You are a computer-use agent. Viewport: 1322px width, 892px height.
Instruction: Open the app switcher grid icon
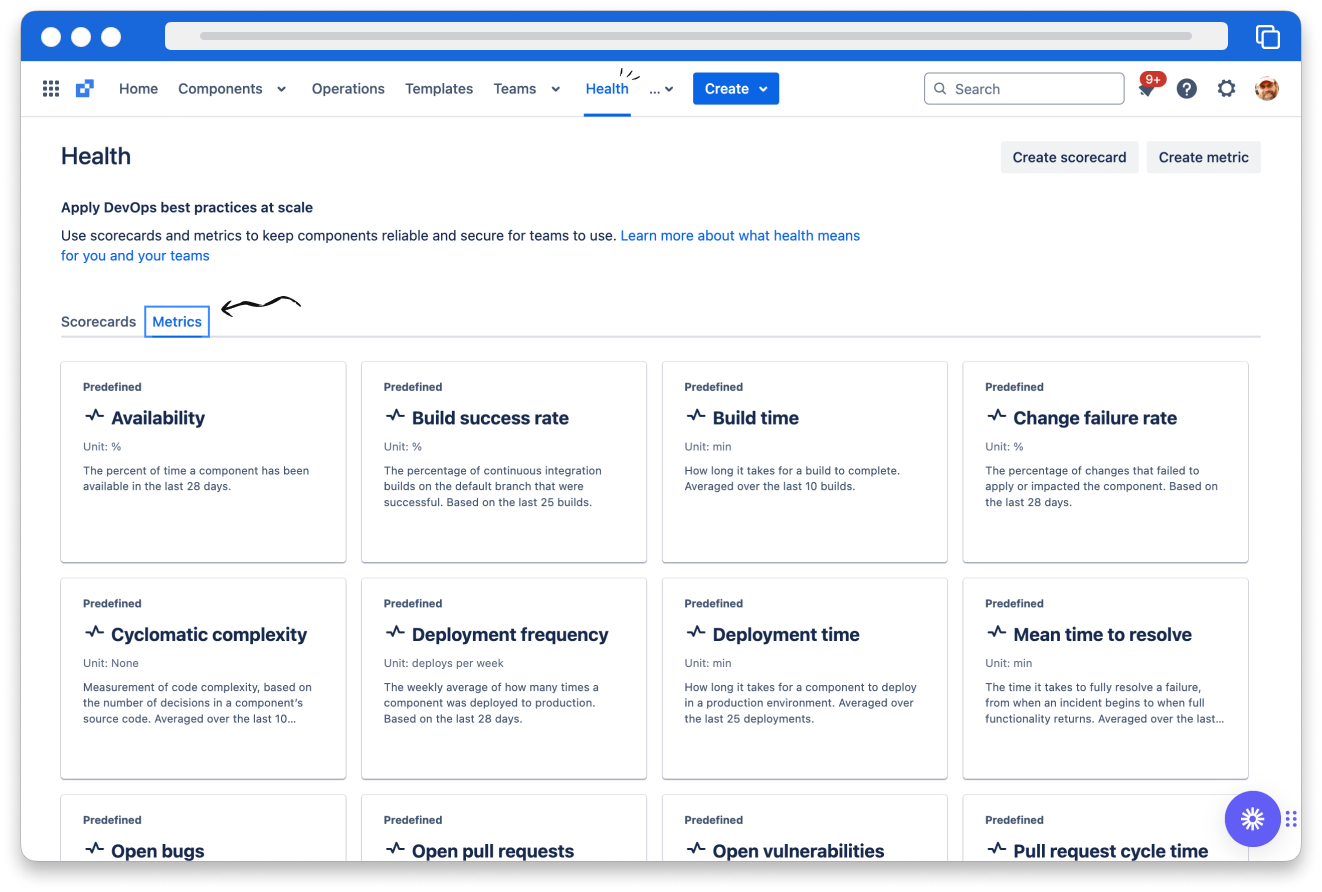(x=51, y=89)
